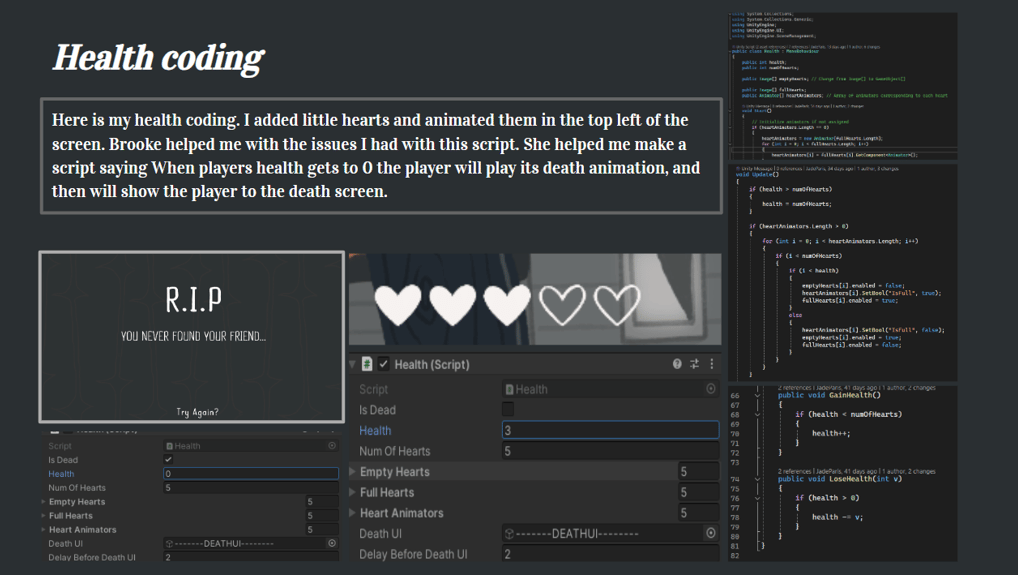The height and width of the screenshot is (575, 1018).
Task: Click the first filled heart
Action: coord(398,304)
